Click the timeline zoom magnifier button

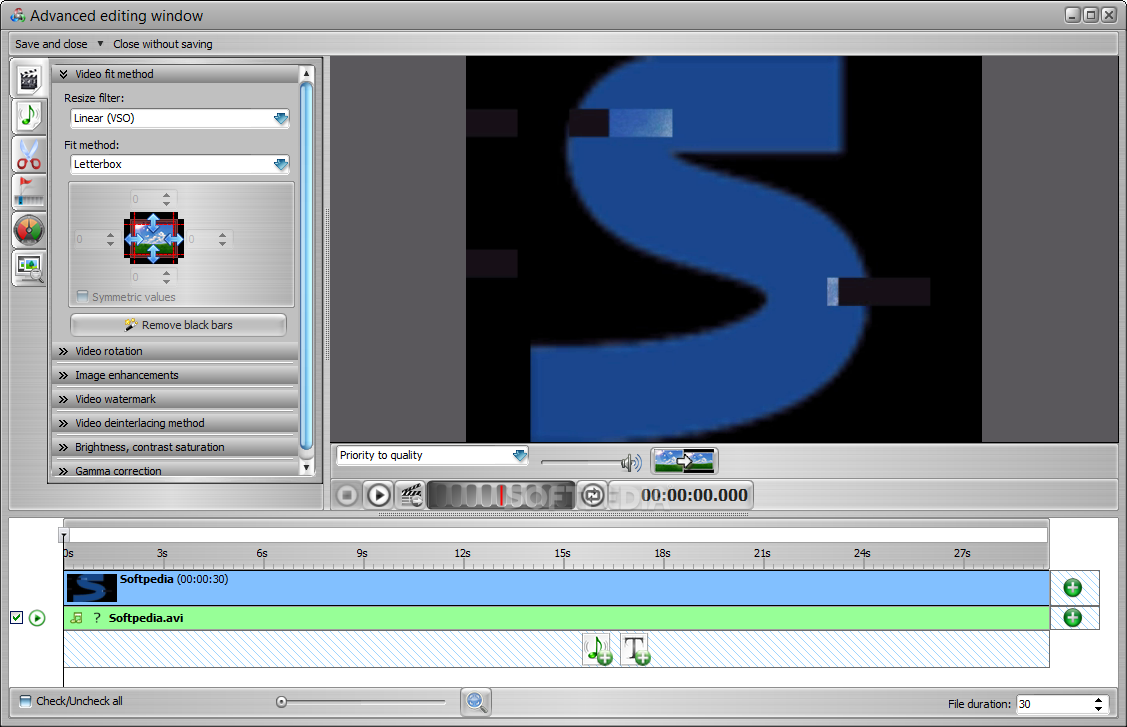[476, 702]
